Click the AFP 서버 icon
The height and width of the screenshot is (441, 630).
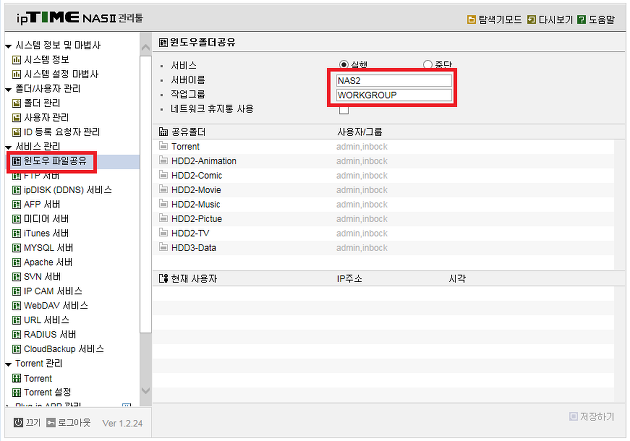coord(16,204)
